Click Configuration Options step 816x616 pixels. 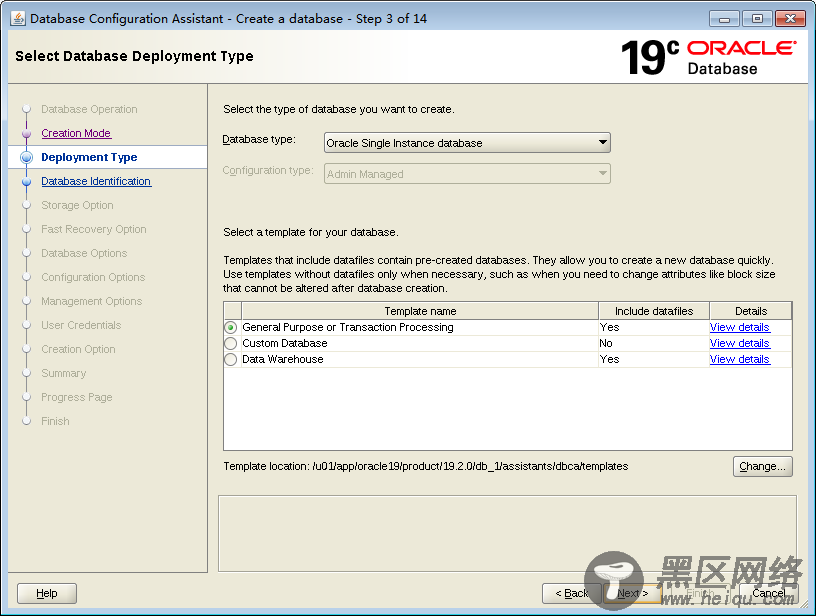[93, 277]
